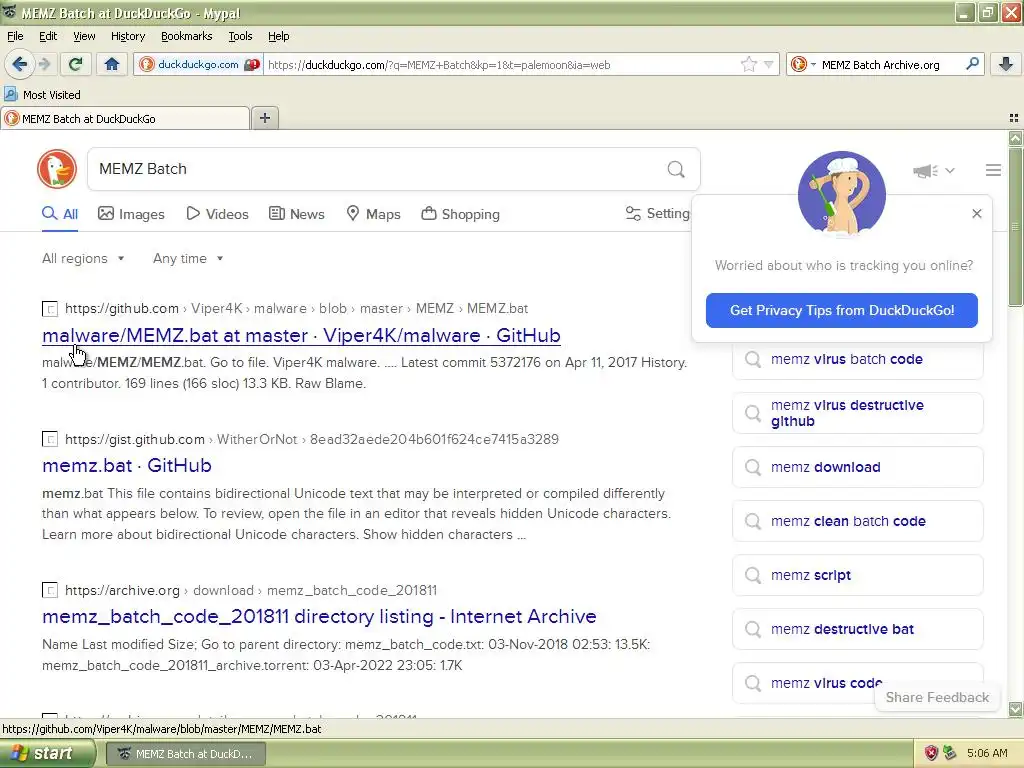This screenshot has height=768, width=1024.
Task: Open the address bar history dropdown arrow
Action: 769,64
